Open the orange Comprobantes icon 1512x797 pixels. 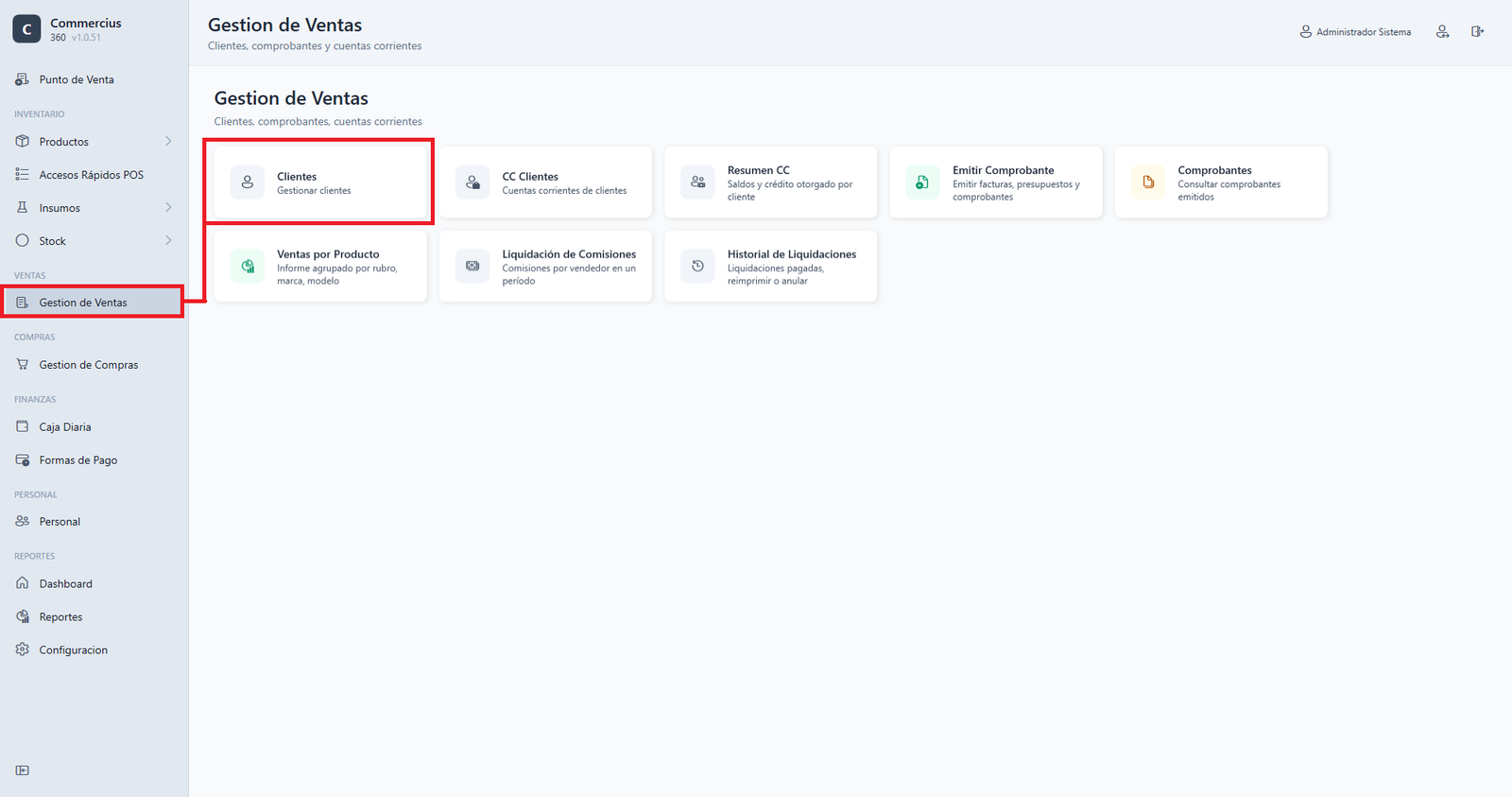(1148, 182)
